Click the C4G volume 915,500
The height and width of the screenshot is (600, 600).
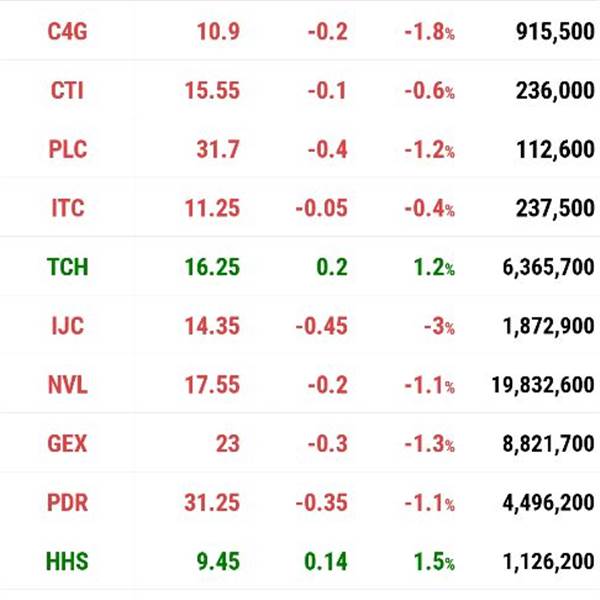click(555, 31)
